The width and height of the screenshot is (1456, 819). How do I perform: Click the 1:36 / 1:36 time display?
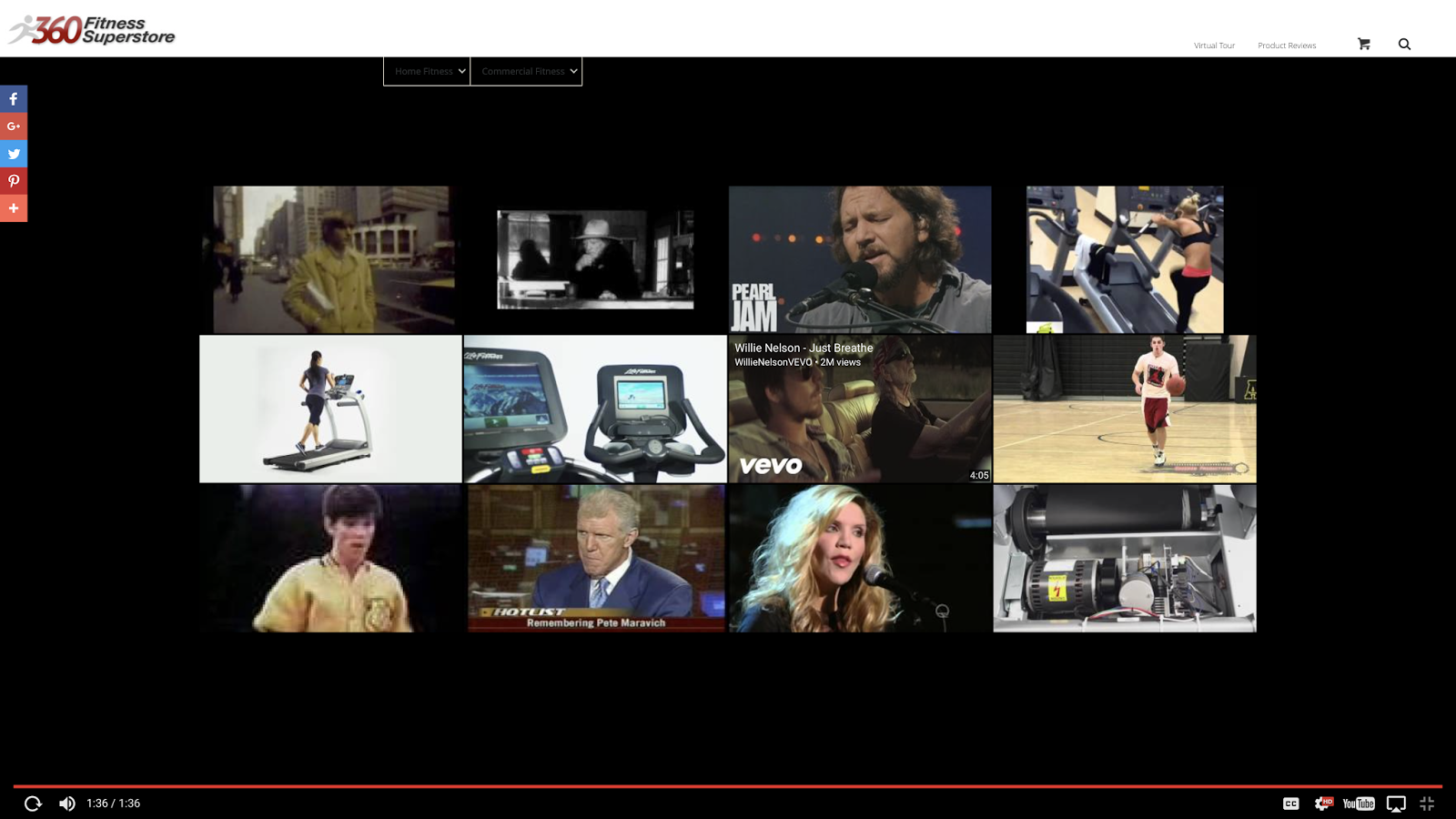pos(113,804)
